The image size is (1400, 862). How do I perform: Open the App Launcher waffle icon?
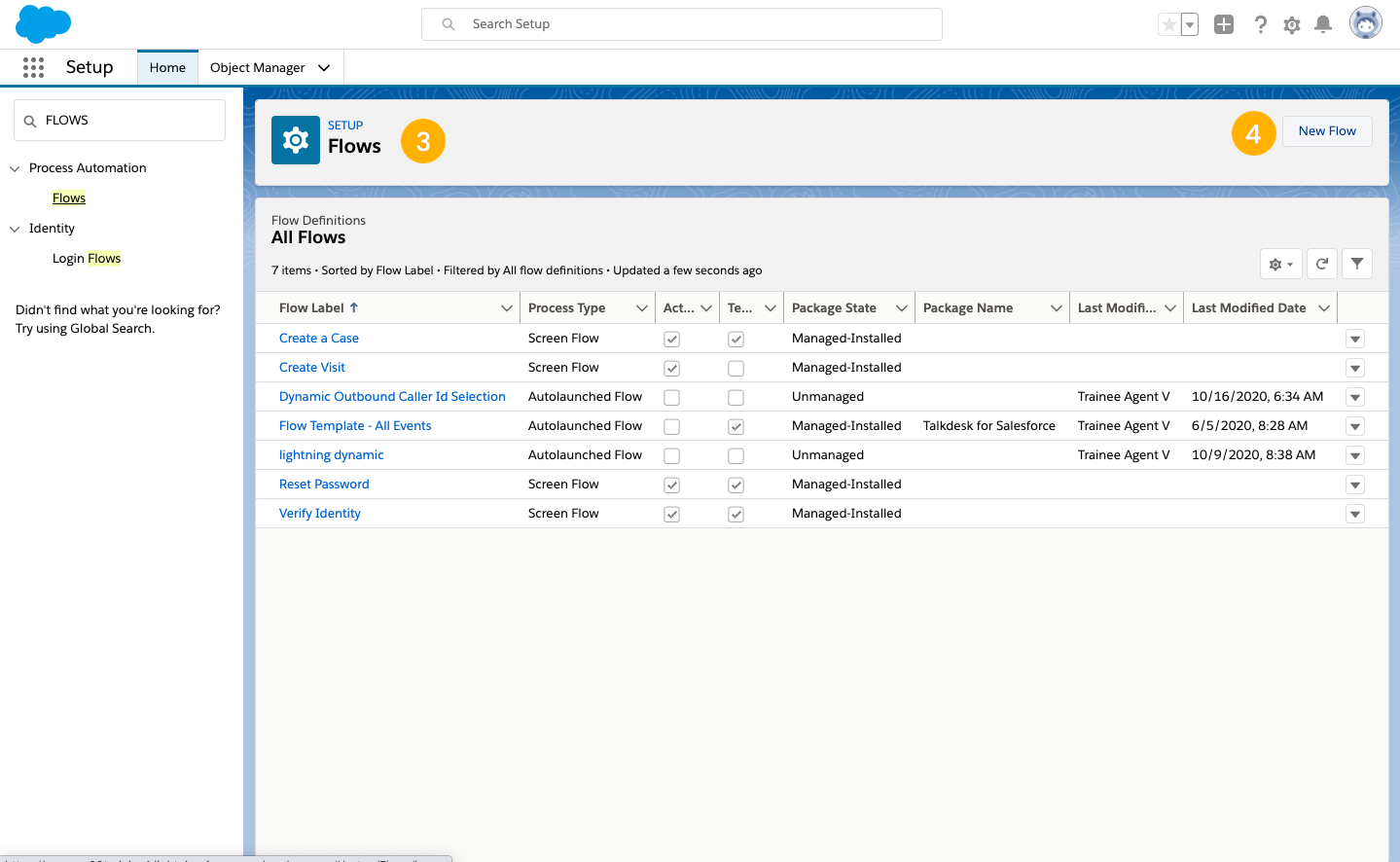pyautogui.click(x=34, y=67)
